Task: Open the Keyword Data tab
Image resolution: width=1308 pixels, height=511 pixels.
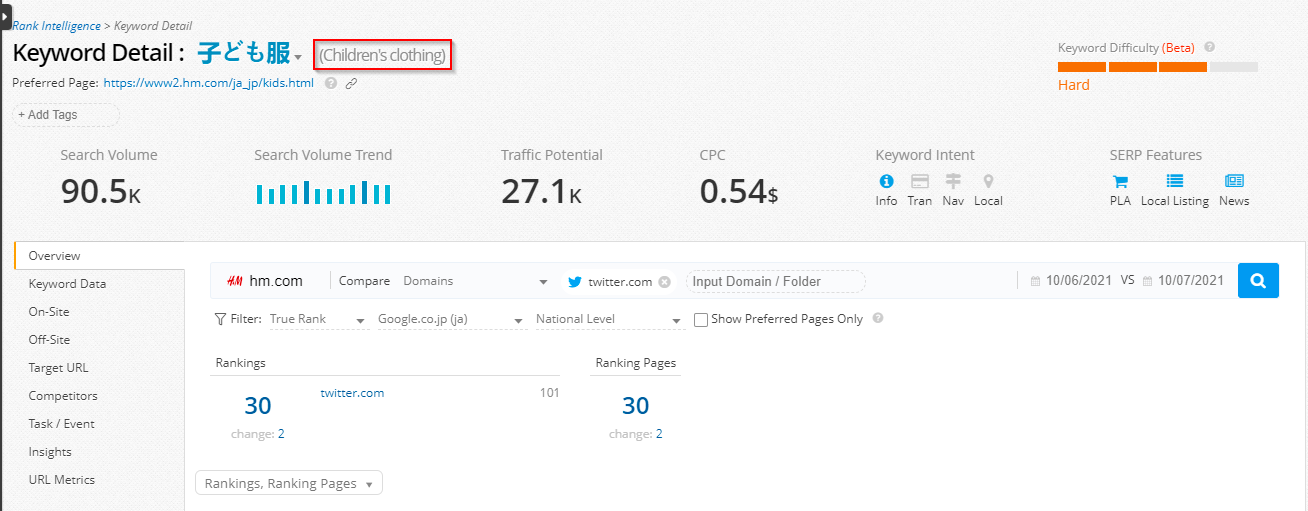Action: [x=67, y=284]
